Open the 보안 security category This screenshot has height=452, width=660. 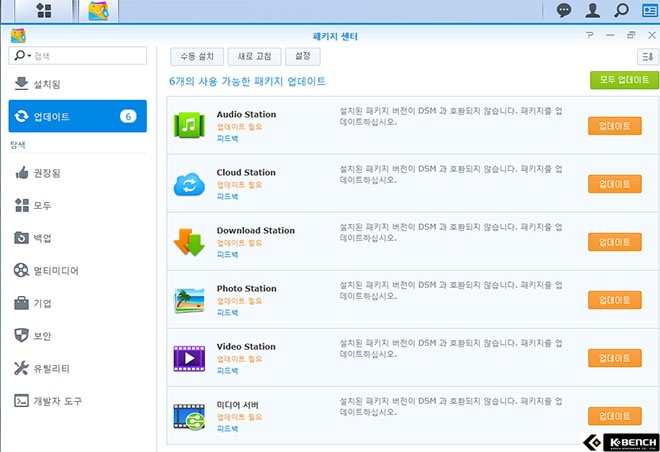point(77,335)
